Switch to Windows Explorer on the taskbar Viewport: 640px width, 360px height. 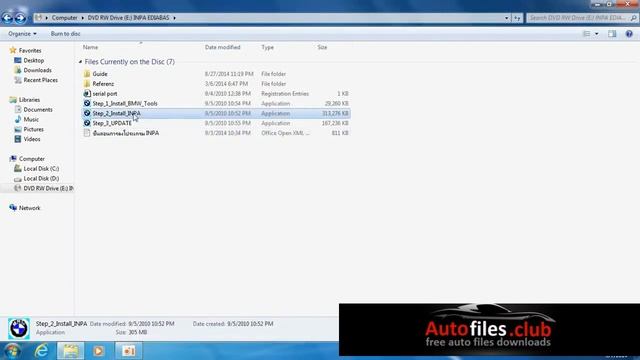click(x=70, y=351)
